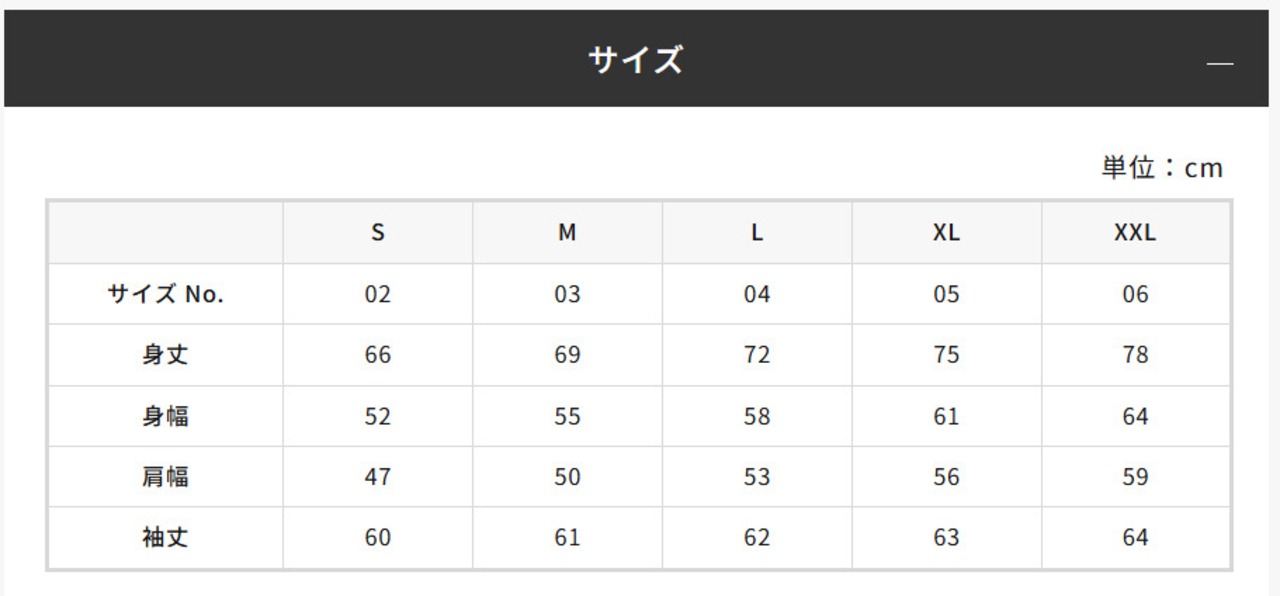Image resolution: width=1280 pixels, height=596 pixels.
Task: Select the M column header
Action: click(567, 233)
